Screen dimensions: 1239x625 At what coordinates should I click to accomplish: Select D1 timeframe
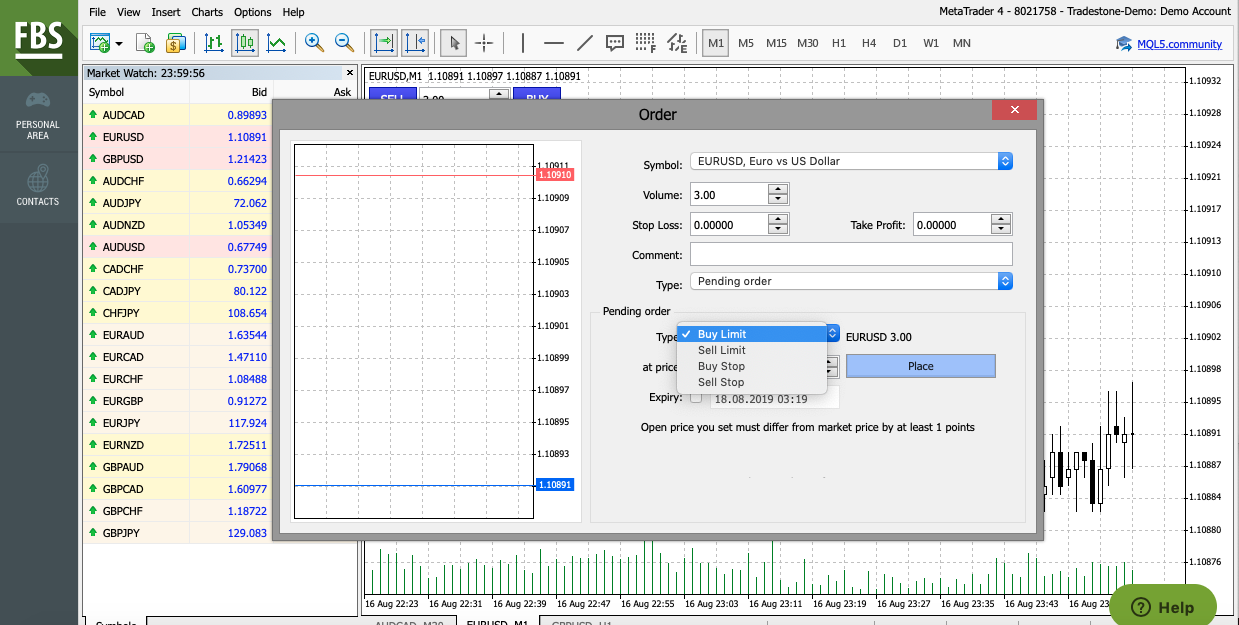(x=900, y=43)
